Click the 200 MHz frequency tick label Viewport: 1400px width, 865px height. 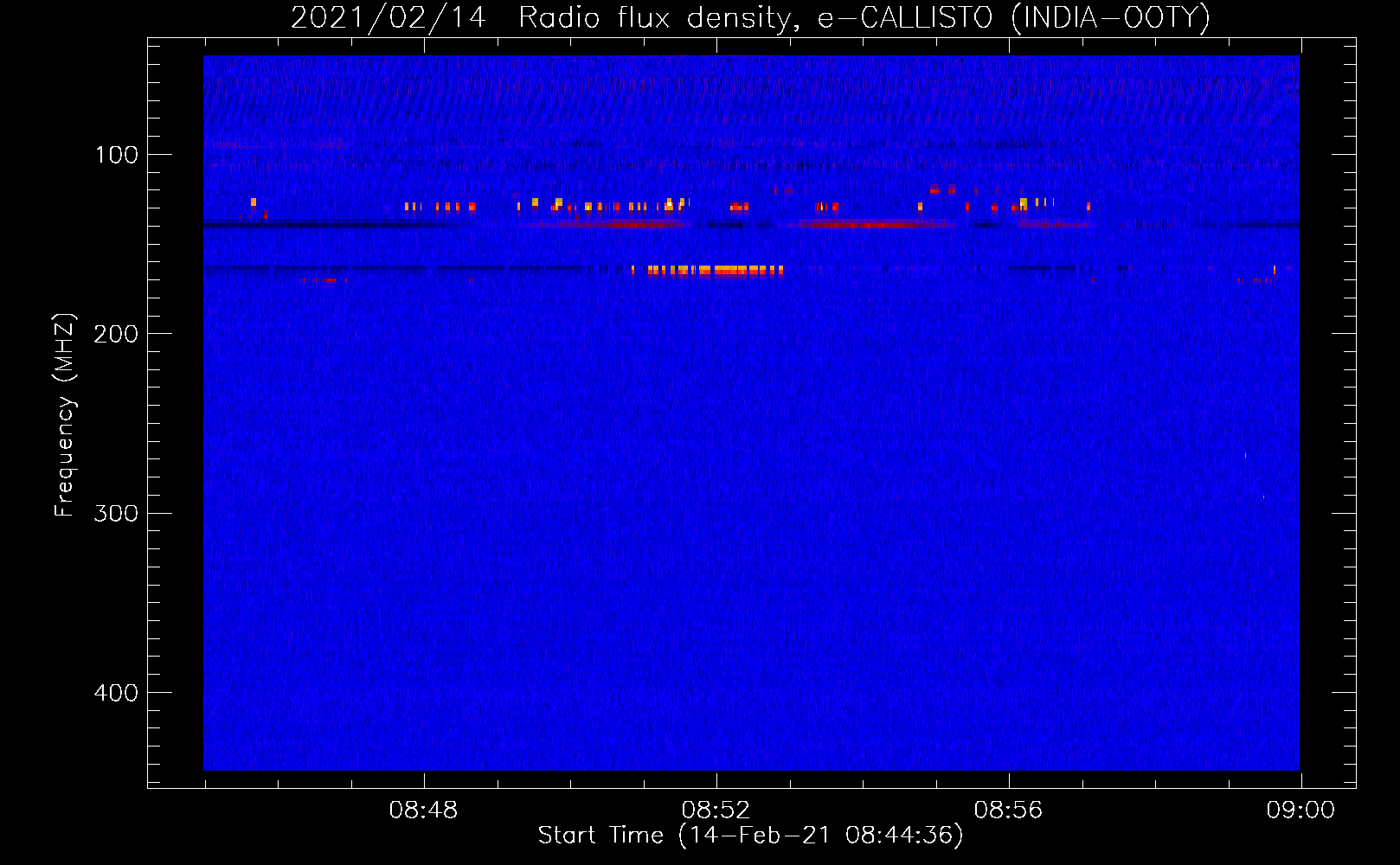pos(116,334)
